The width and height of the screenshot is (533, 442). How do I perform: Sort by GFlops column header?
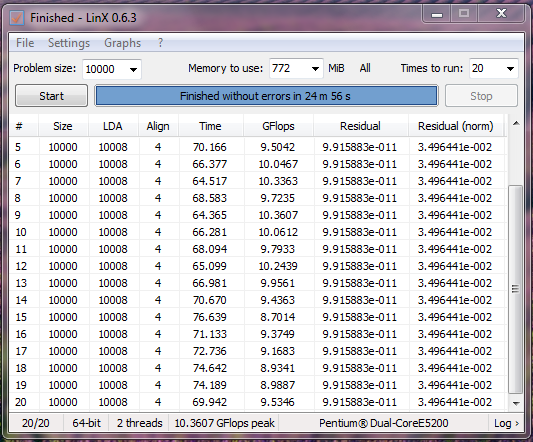click(278, 126)
